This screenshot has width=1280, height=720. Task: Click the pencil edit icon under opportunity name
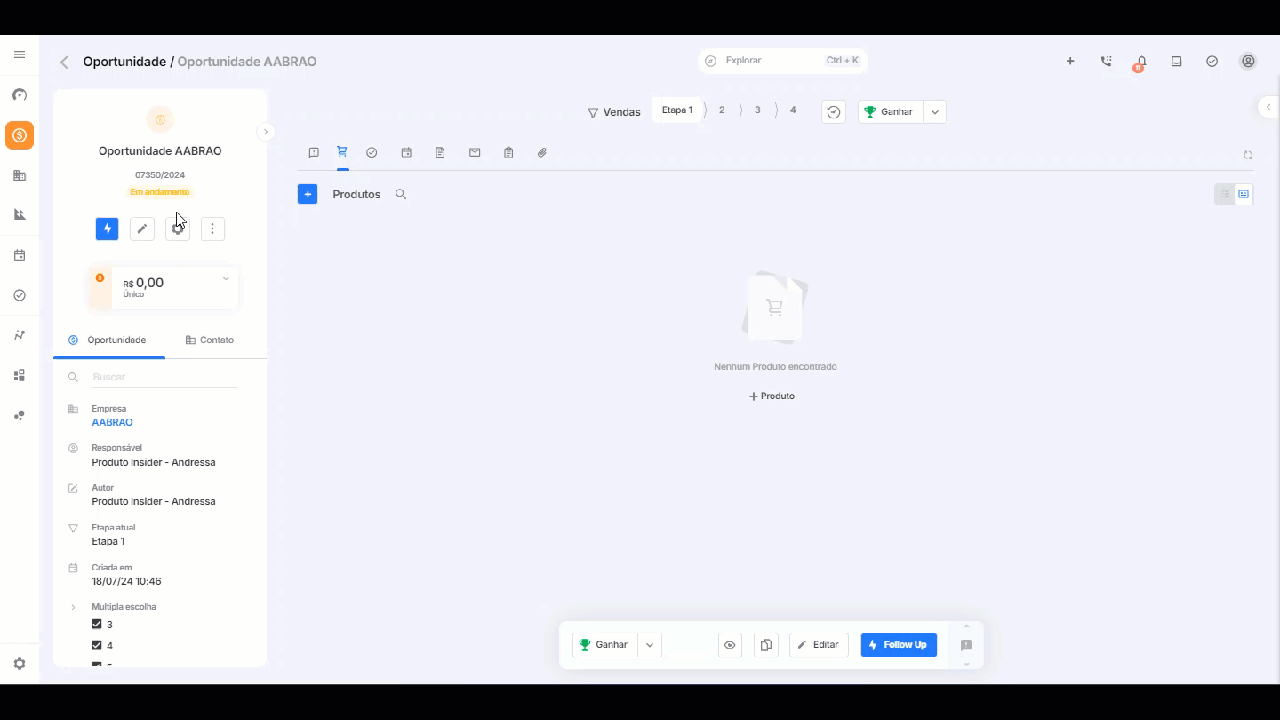tap(142, 229)
